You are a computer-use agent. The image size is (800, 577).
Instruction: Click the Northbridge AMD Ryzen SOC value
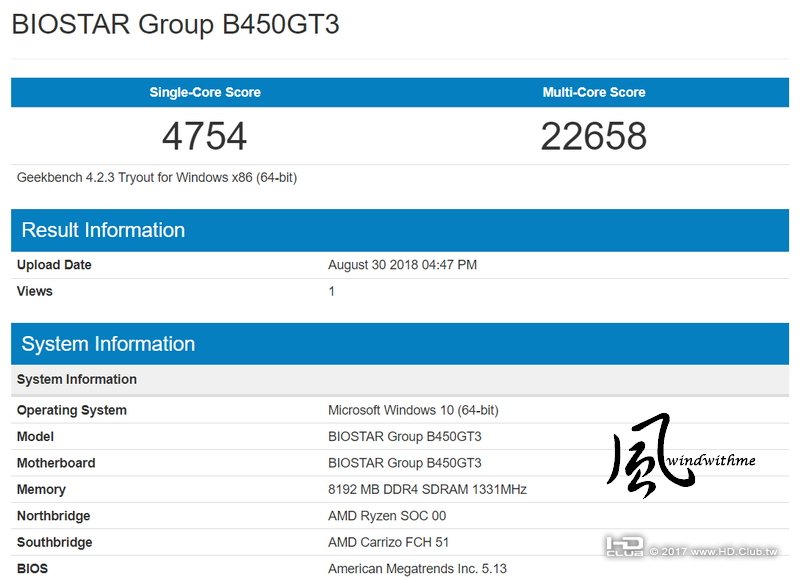pos(387,516)
